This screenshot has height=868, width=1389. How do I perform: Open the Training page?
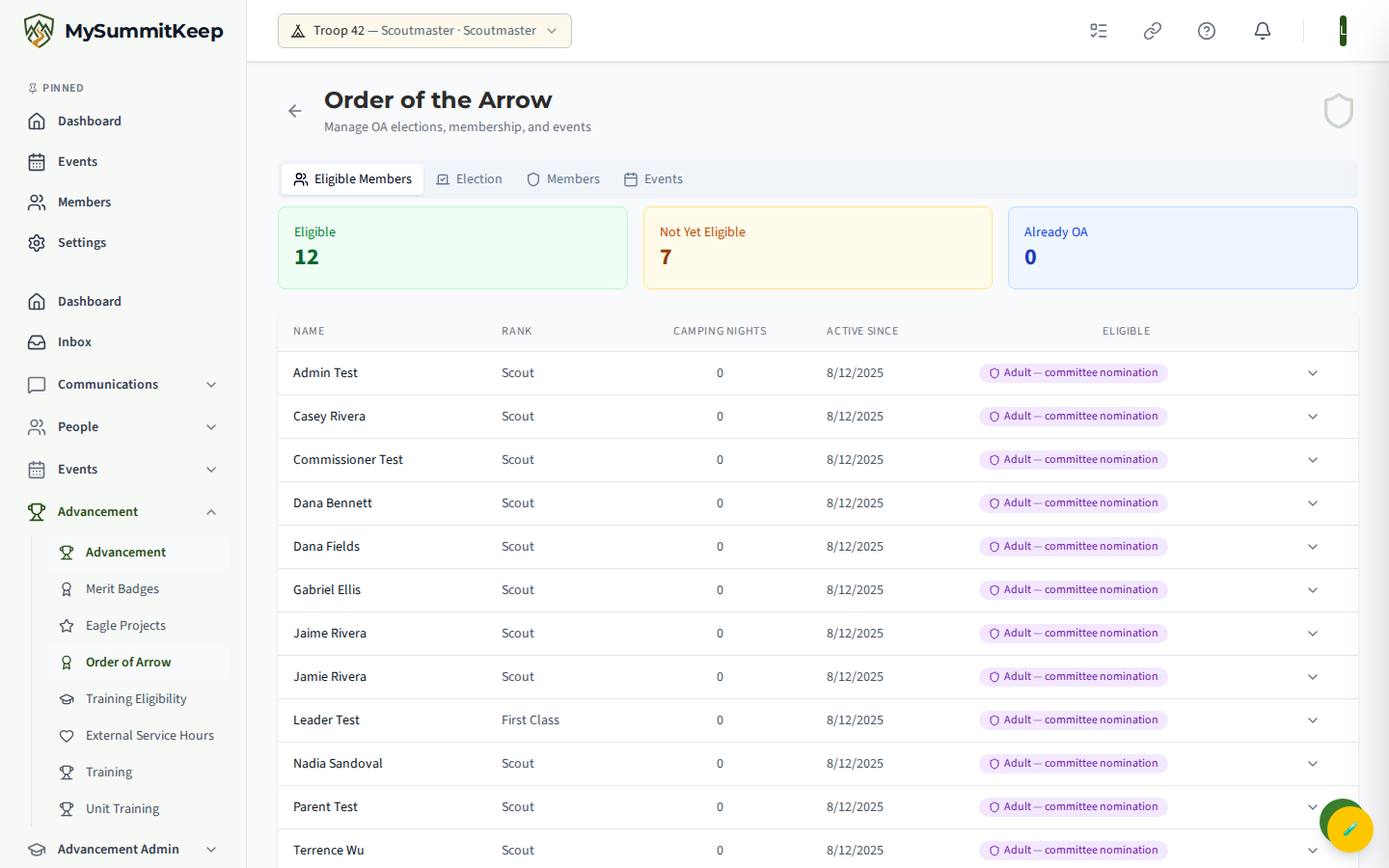coord(139,772)
